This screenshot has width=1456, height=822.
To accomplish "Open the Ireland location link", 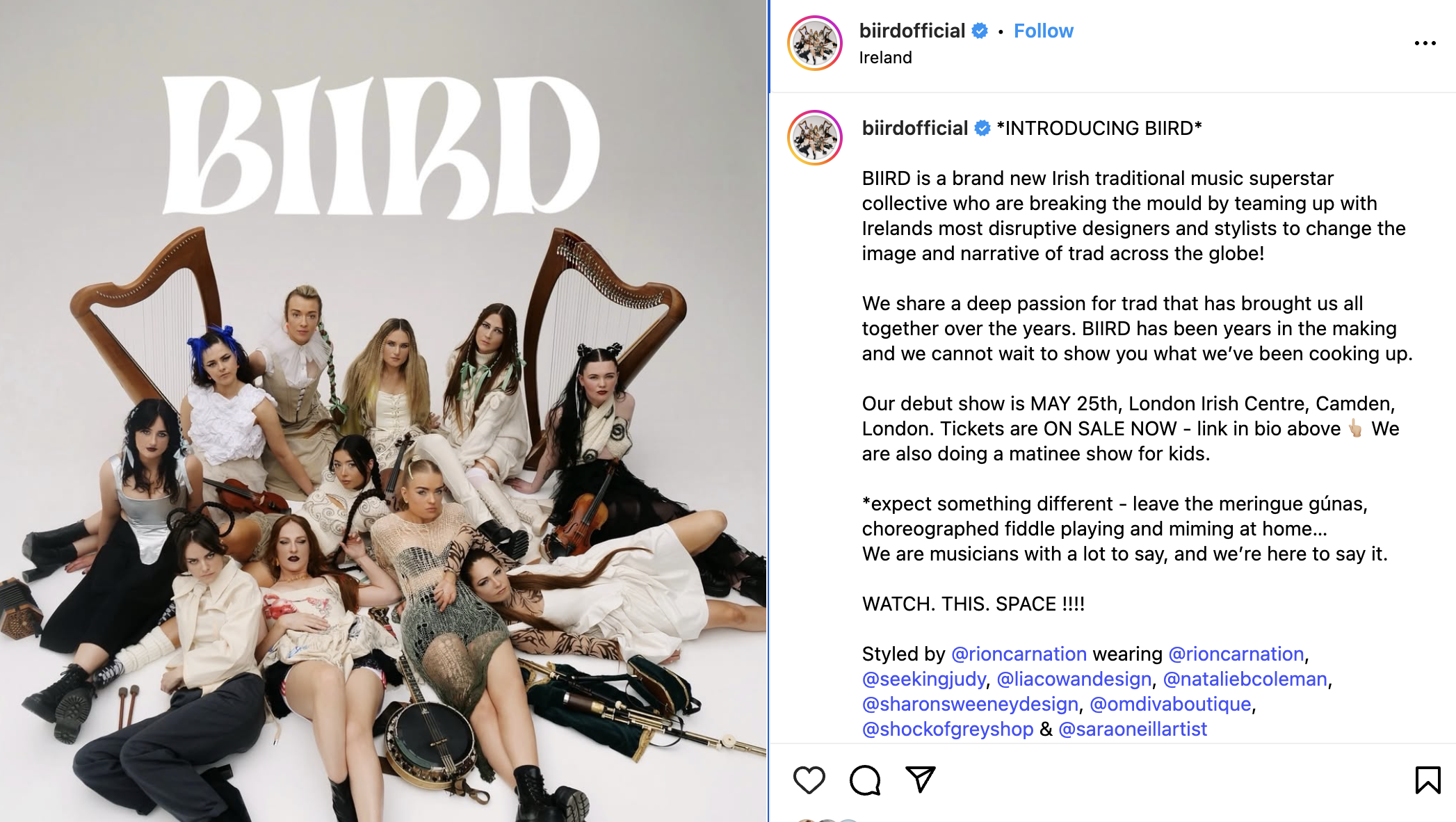I will [885, 58].
